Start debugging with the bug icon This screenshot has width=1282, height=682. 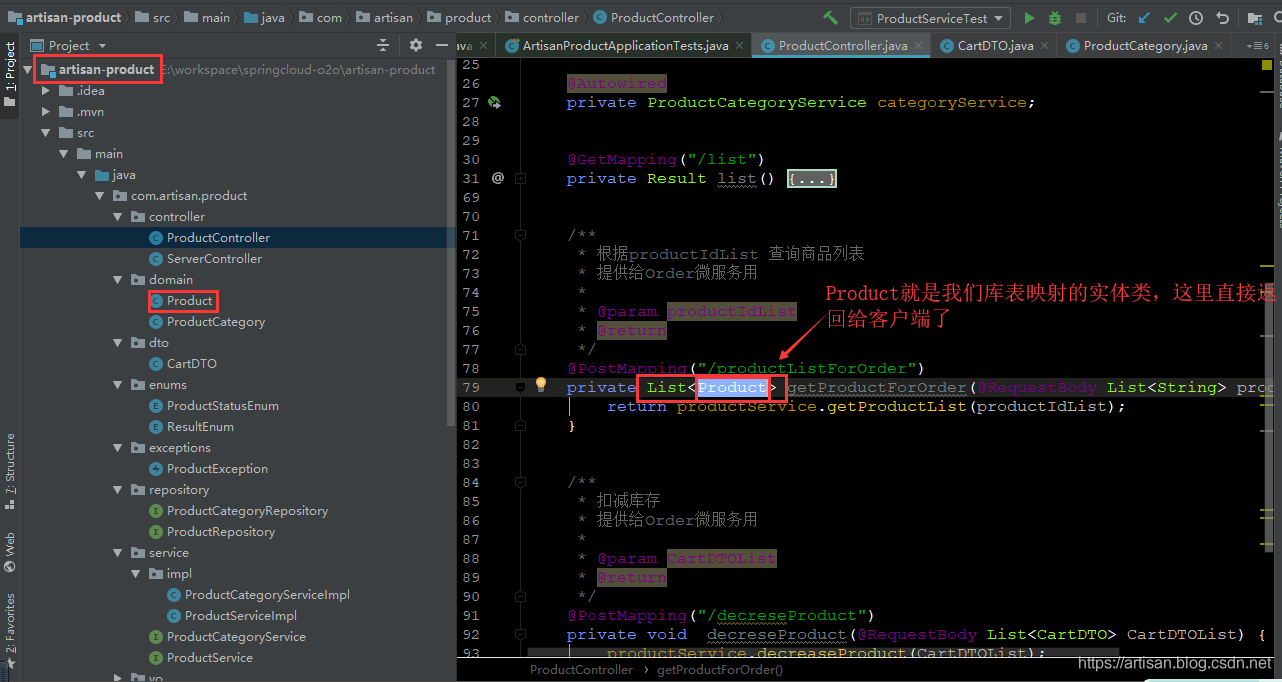[x=1055, y=18]
